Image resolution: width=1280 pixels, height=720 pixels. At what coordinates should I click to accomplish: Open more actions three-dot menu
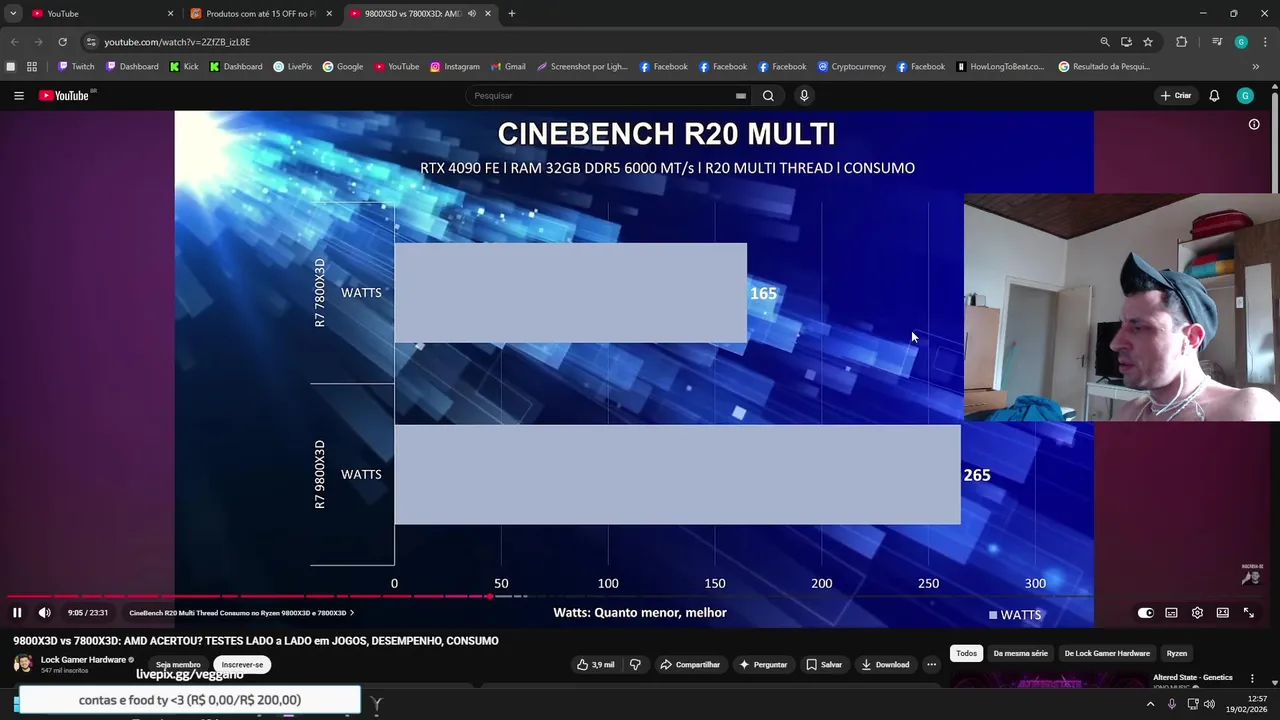(931, 665)
